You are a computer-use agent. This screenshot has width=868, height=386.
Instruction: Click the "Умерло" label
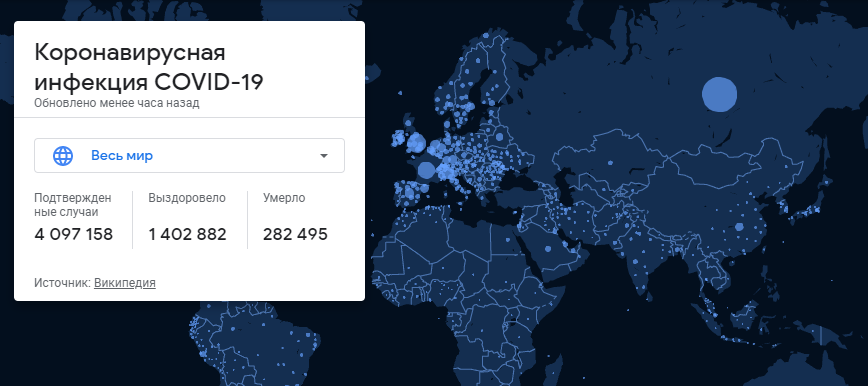(284, 198)
